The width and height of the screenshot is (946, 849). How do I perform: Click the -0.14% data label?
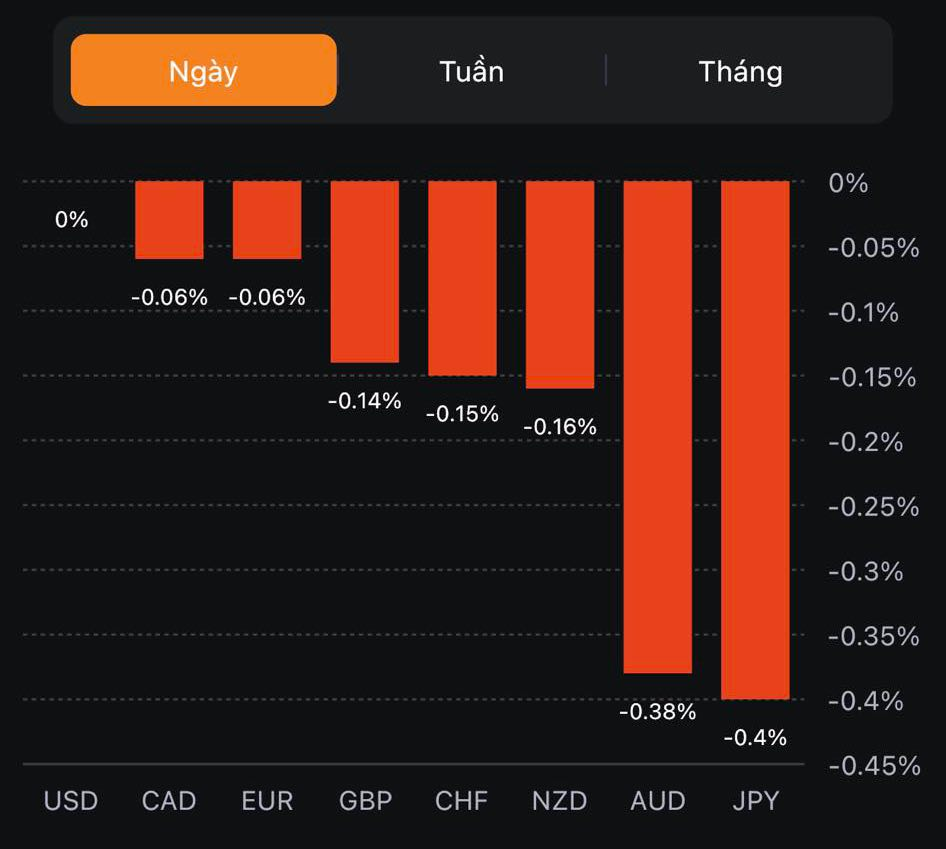click(365, 401)
